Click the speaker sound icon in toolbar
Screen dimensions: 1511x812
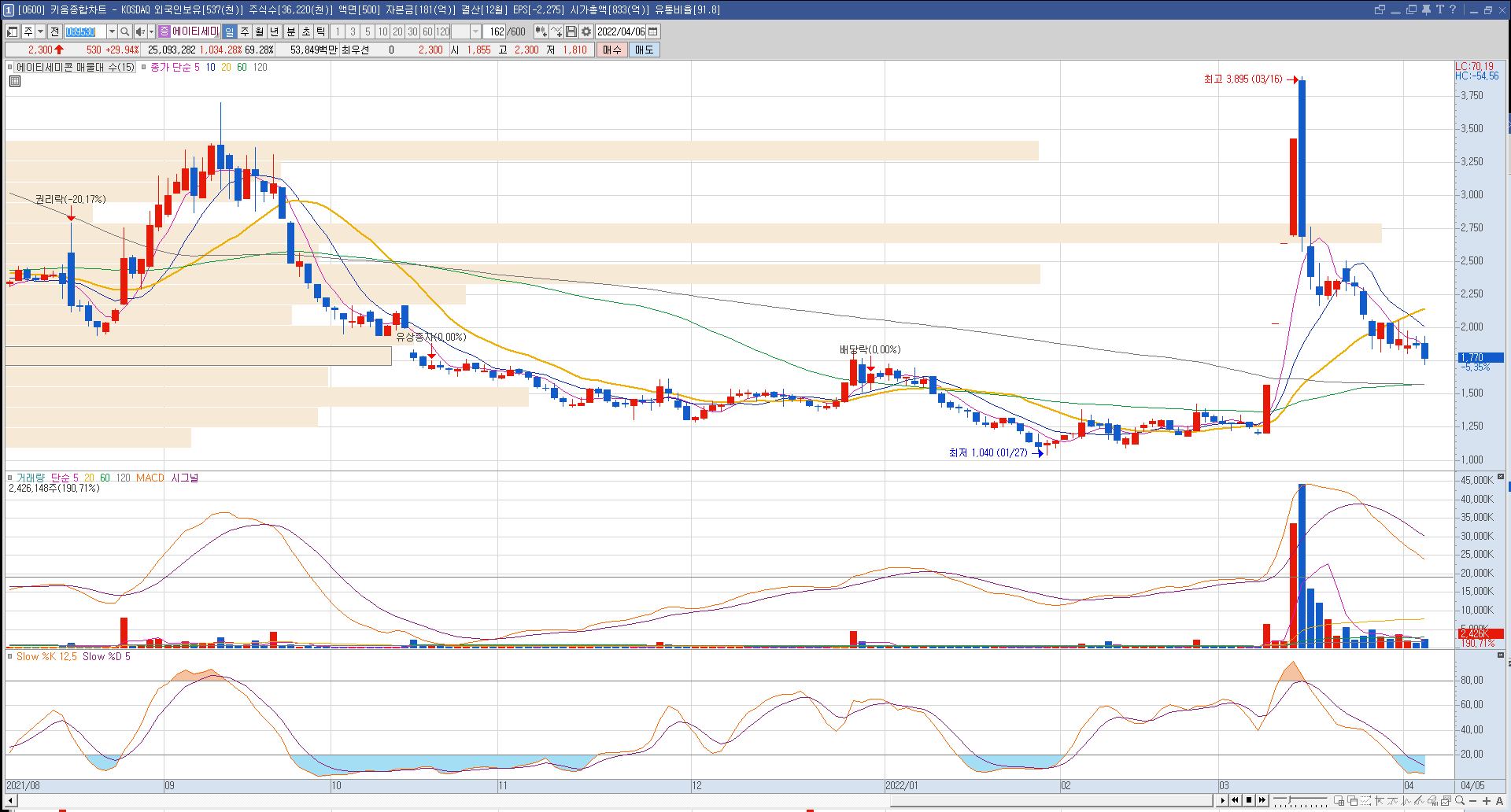click(140, 31)
